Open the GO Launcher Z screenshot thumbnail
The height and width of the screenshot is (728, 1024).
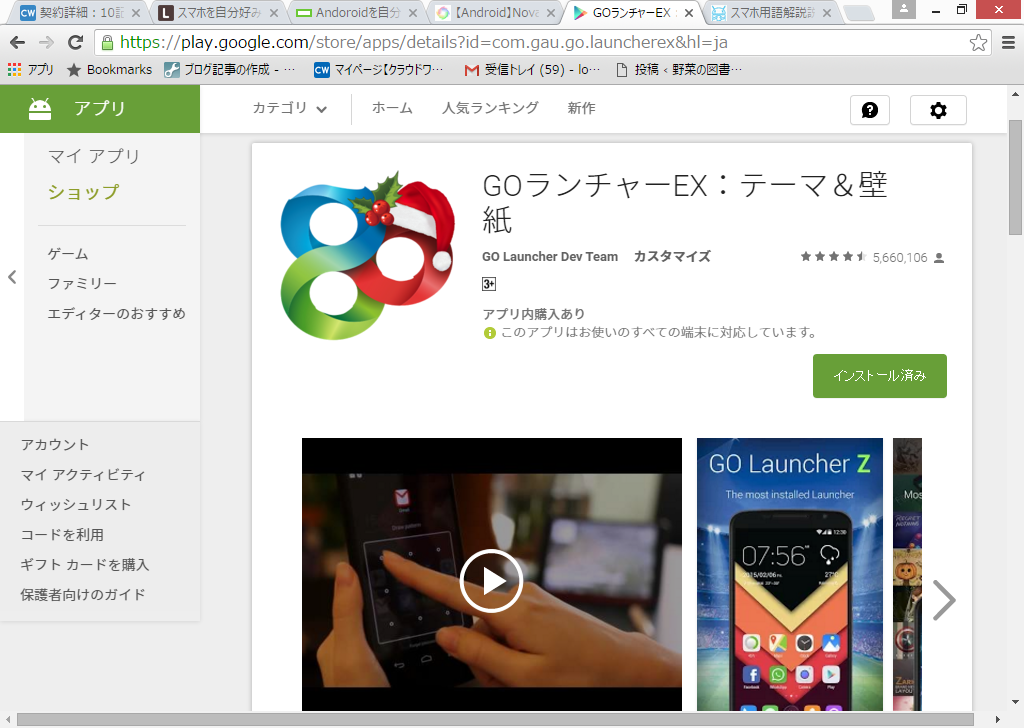(x=790, y=575)
